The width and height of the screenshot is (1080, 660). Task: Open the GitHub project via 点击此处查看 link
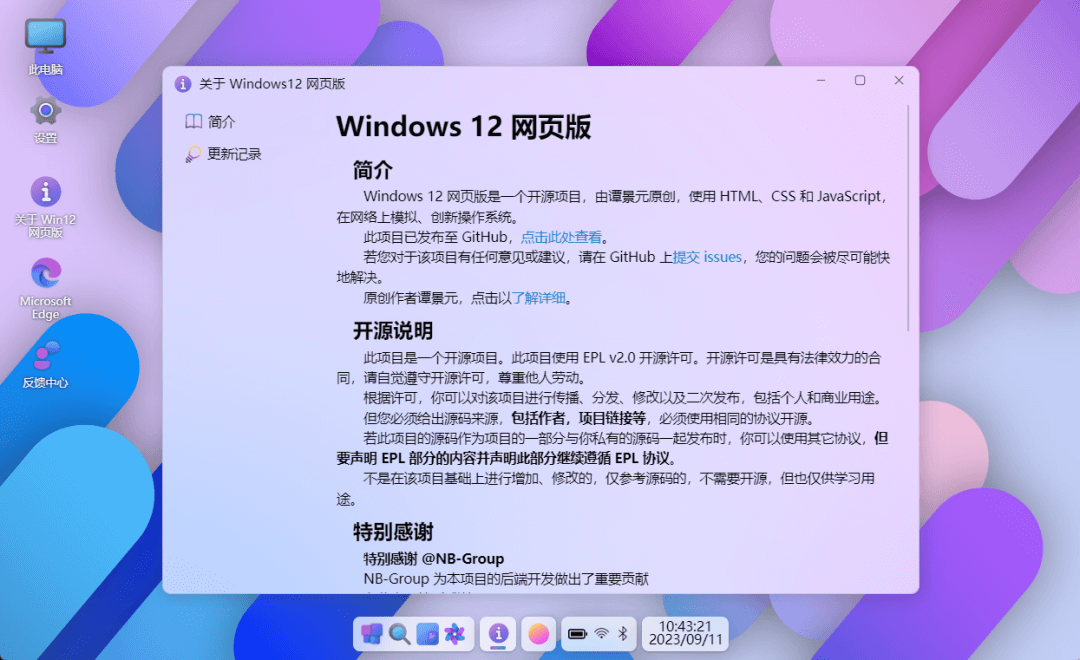[x=558, y=237]
